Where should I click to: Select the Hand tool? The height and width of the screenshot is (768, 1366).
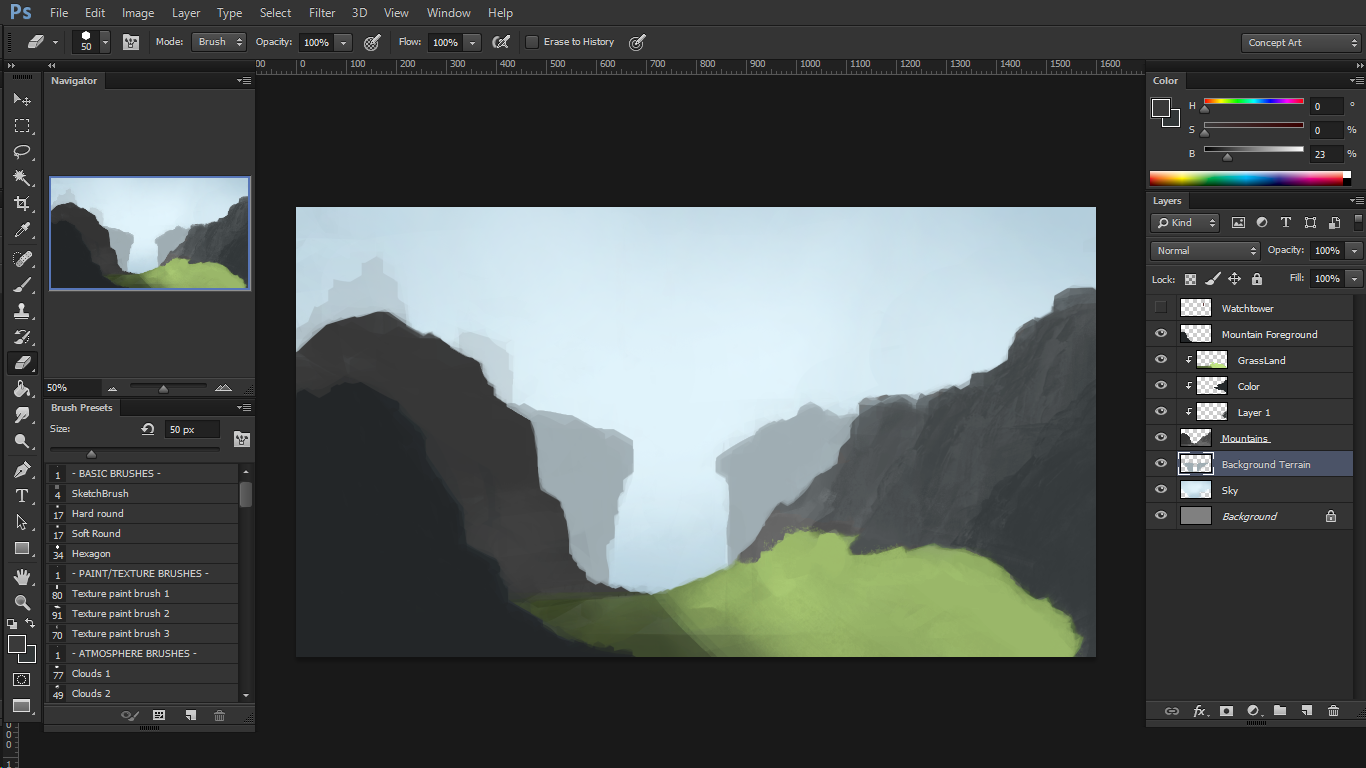[x=22, y=577]
